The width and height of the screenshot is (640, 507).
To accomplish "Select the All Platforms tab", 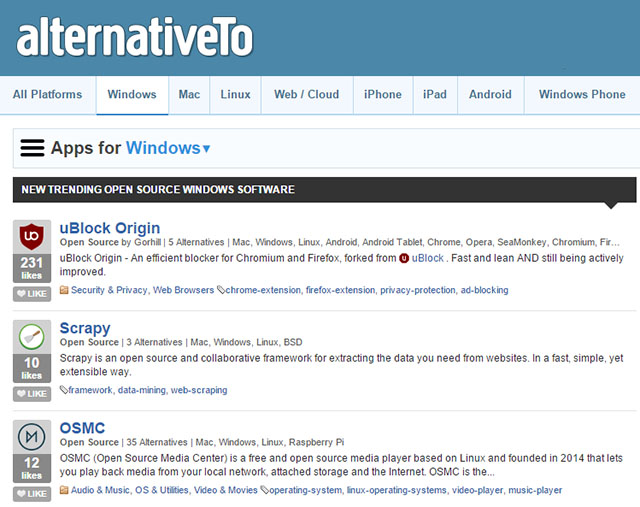I will click(47, 95).
